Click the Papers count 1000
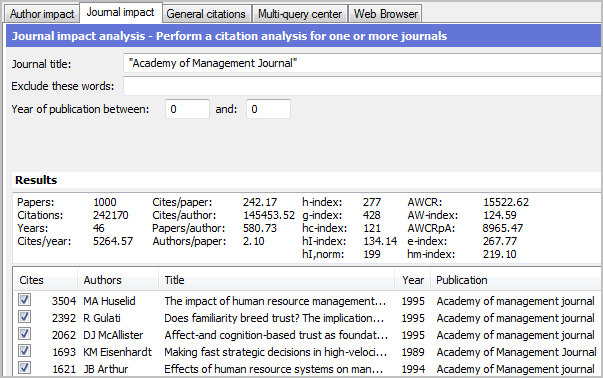This screenshot has width=603, height=378. 105,202
